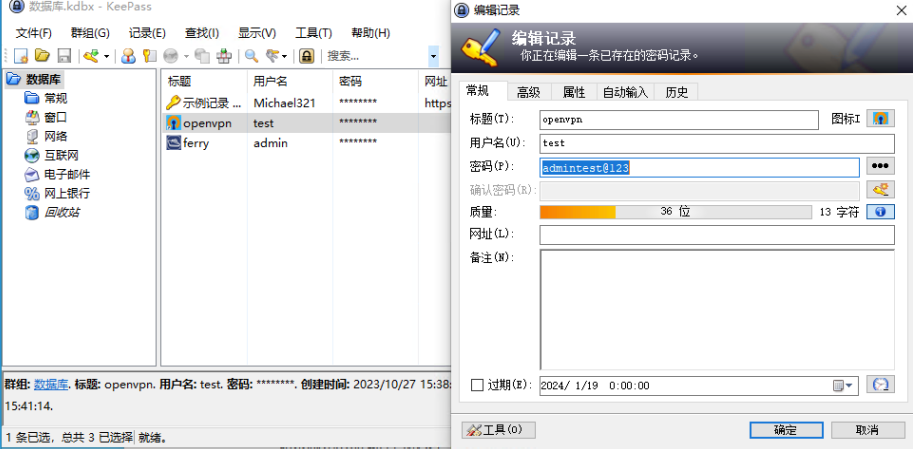Click the quick search box
Screen dimensions: 913x449
(x=376, y=56)
